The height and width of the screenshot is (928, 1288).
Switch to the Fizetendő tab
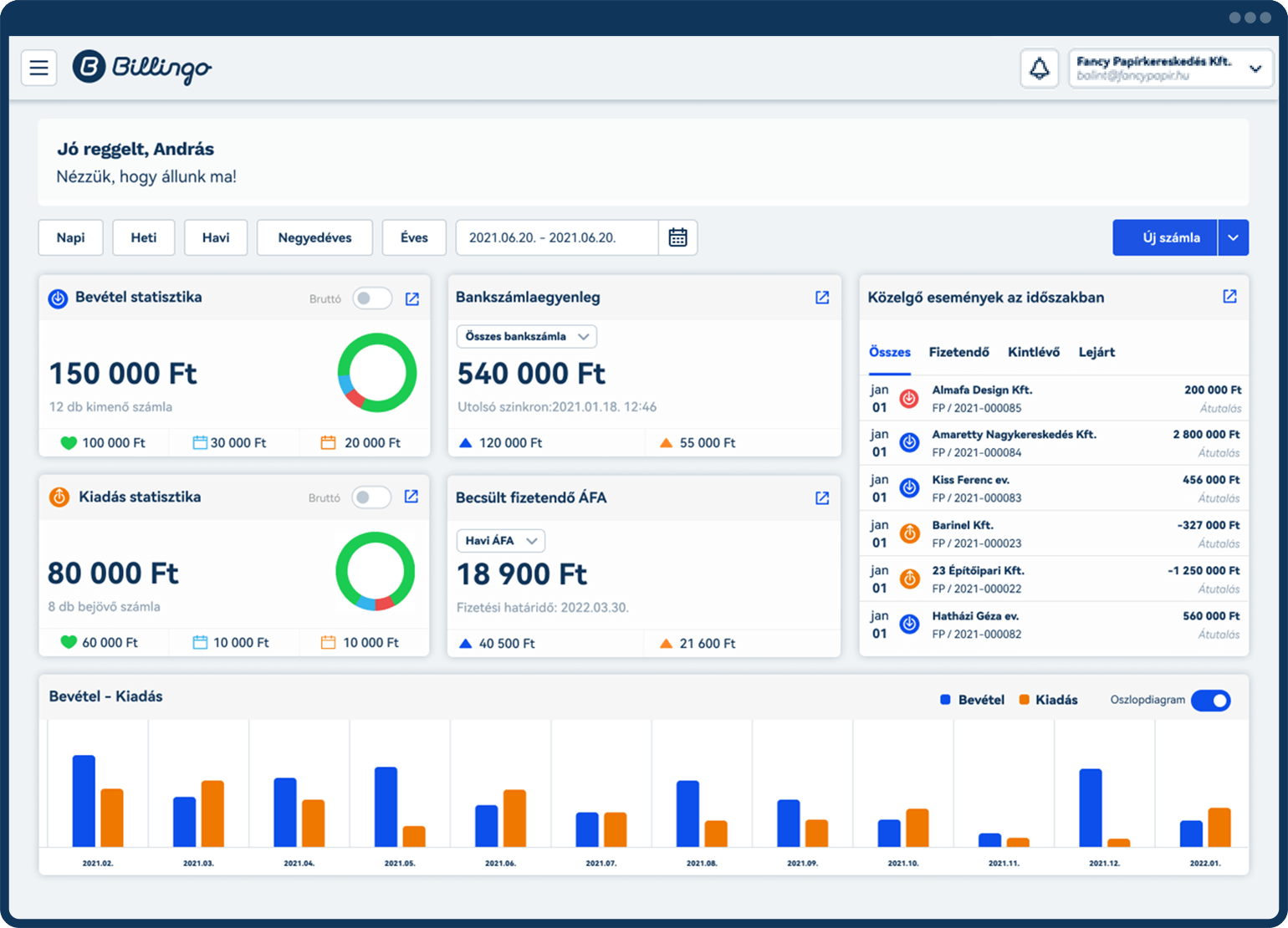(958, 352)
